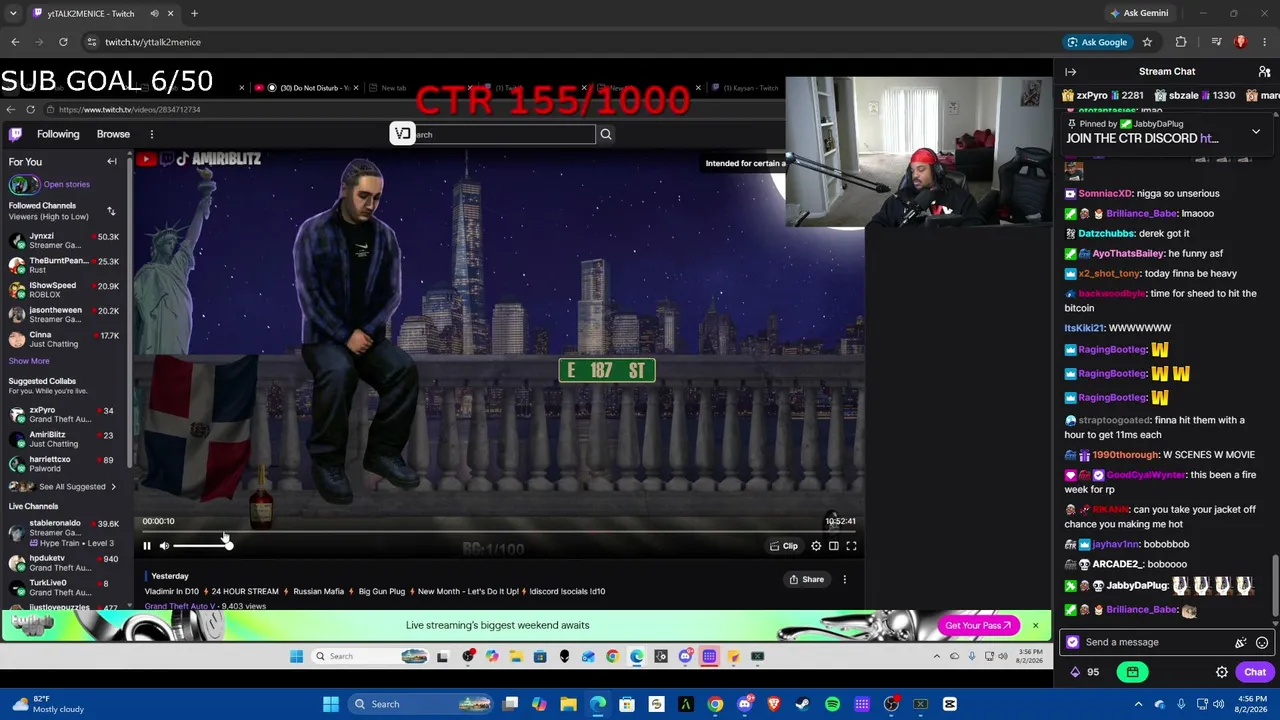Open TheBurntPeanut channel in sidebar
The width and height of the screenshot is (1280, 720).
click(64, 265)
